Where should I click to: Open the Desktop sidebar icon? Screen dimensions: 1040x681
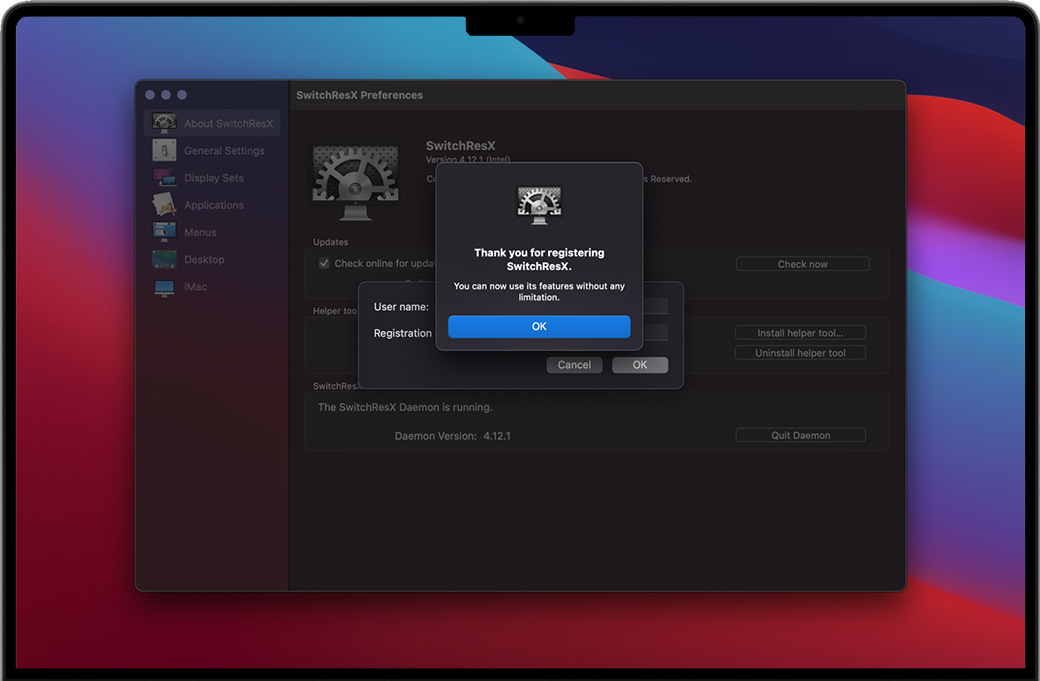(164, 259)
